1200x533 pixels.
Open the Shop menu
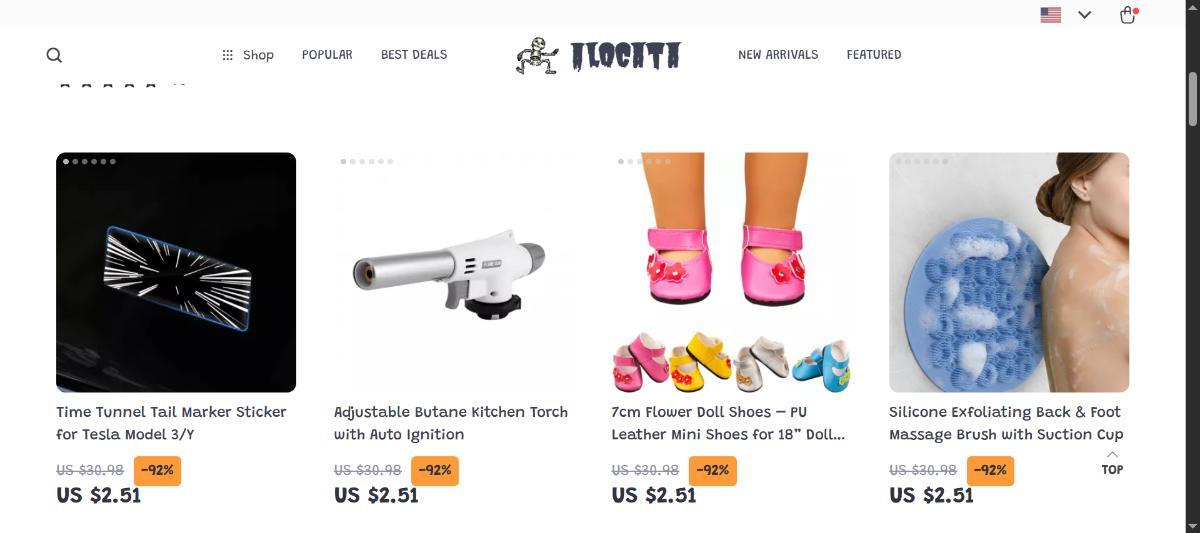click(x=248, y=55)
